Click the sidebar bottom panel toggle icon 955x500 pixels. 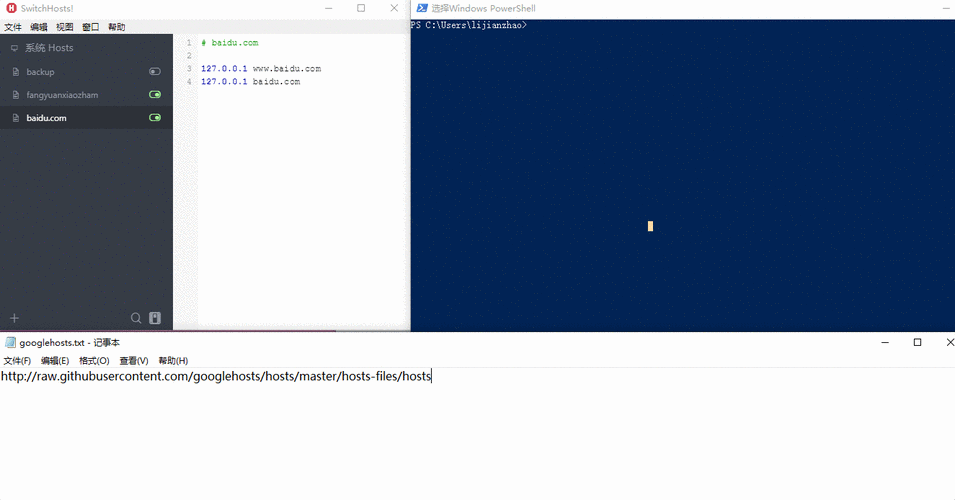click(x=155, y=318)
